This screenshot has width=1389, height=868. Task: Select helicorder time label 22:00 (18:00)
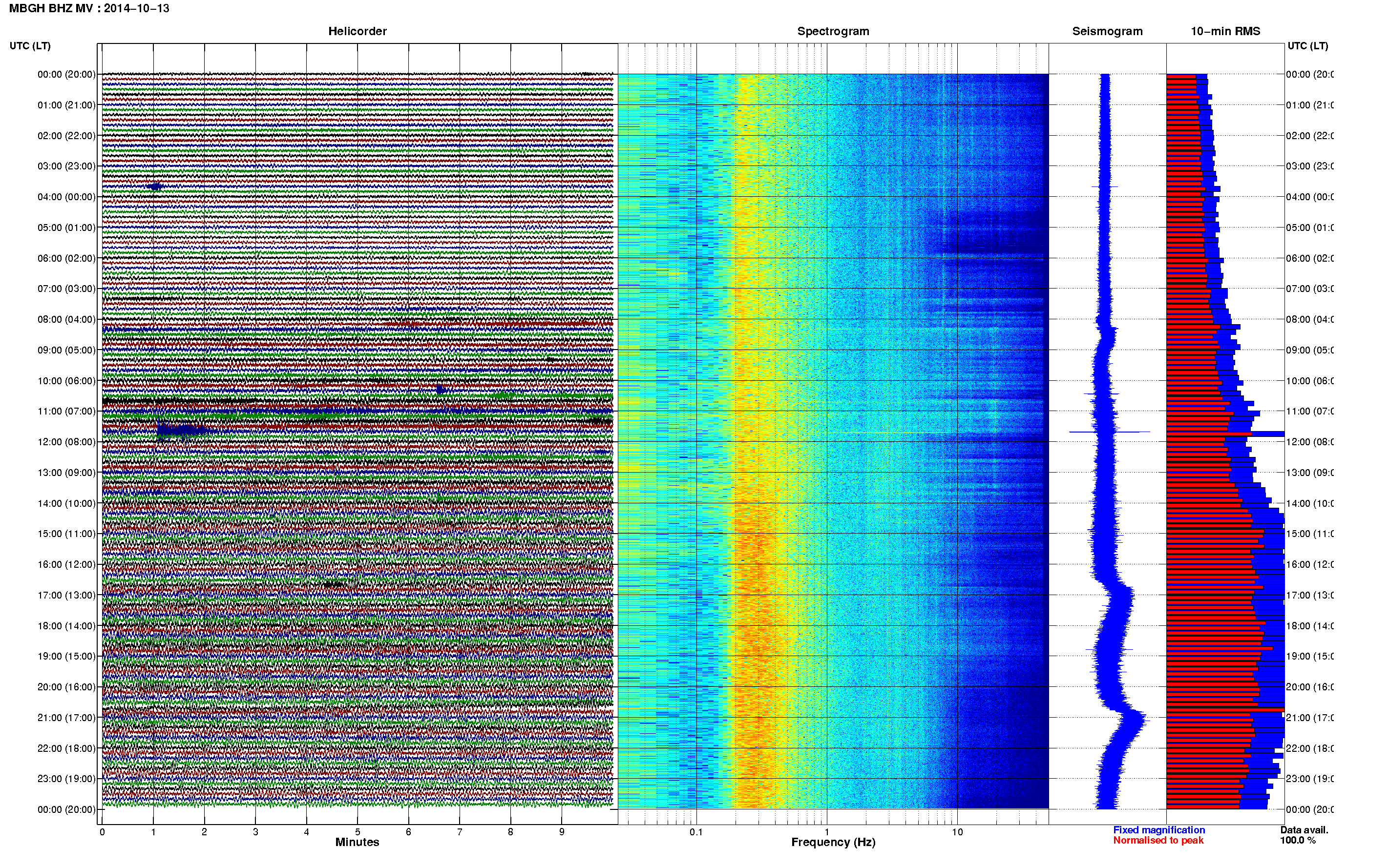pos(66,748)
